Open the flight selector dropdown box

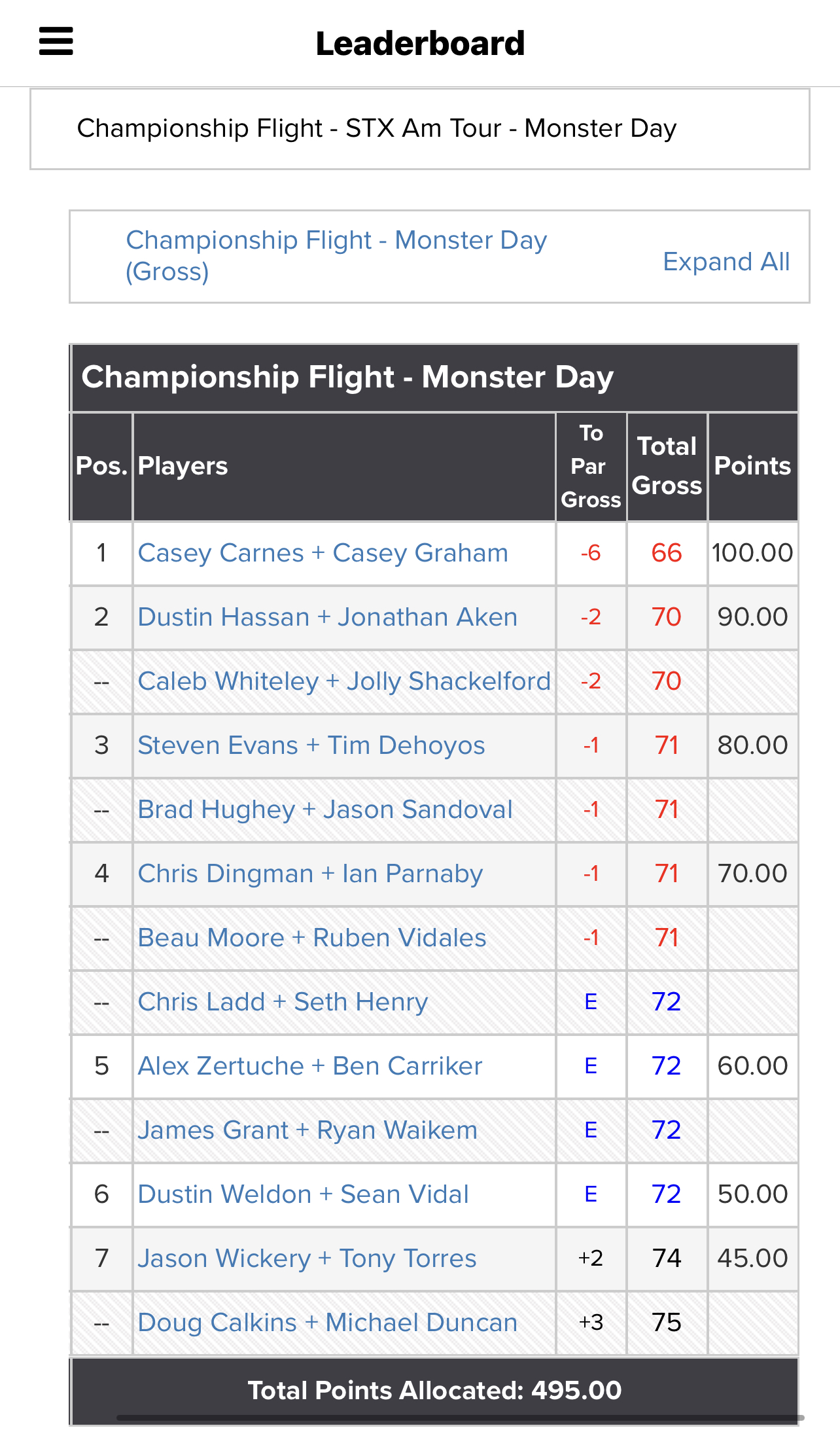420,129
